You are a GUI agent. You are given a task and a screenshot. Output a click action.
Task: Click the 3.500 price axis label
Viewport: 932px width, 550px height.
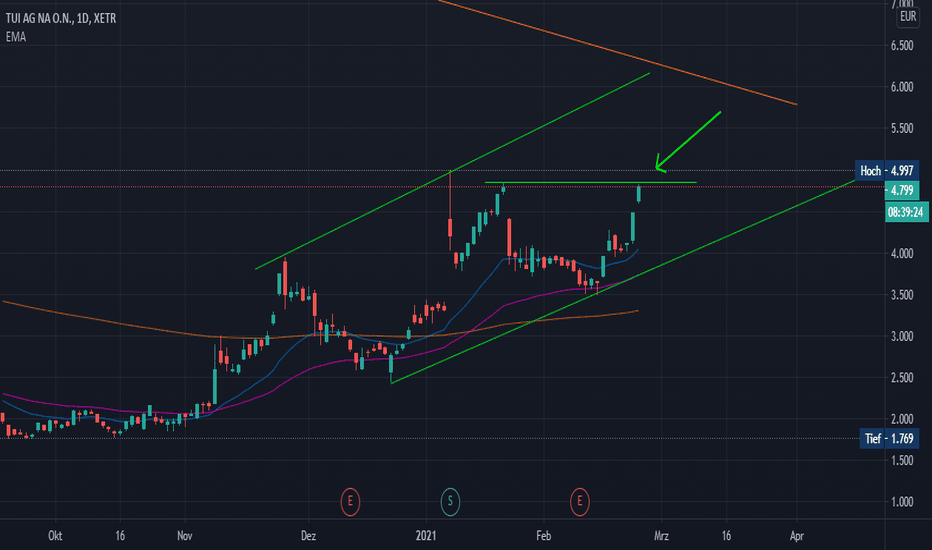902,295
